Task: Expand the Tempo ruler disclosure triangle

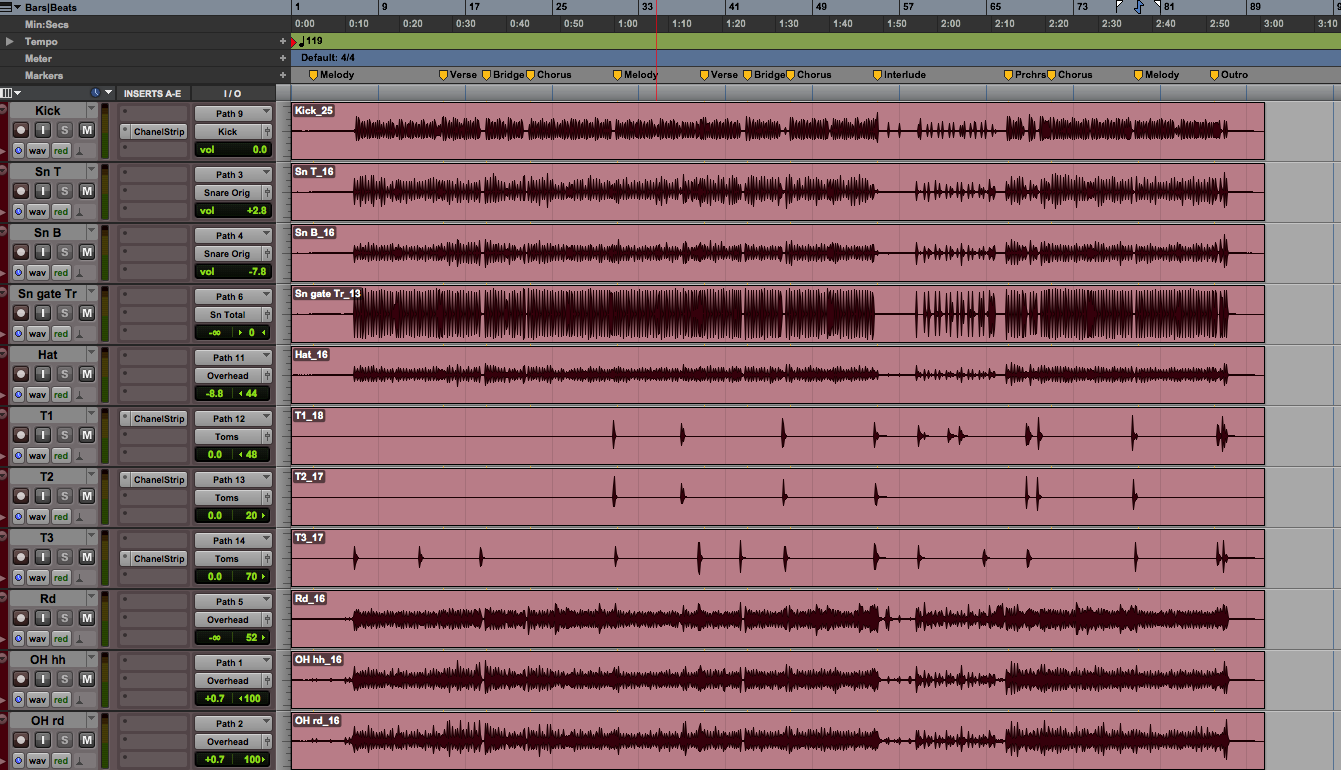Action: 10,41
